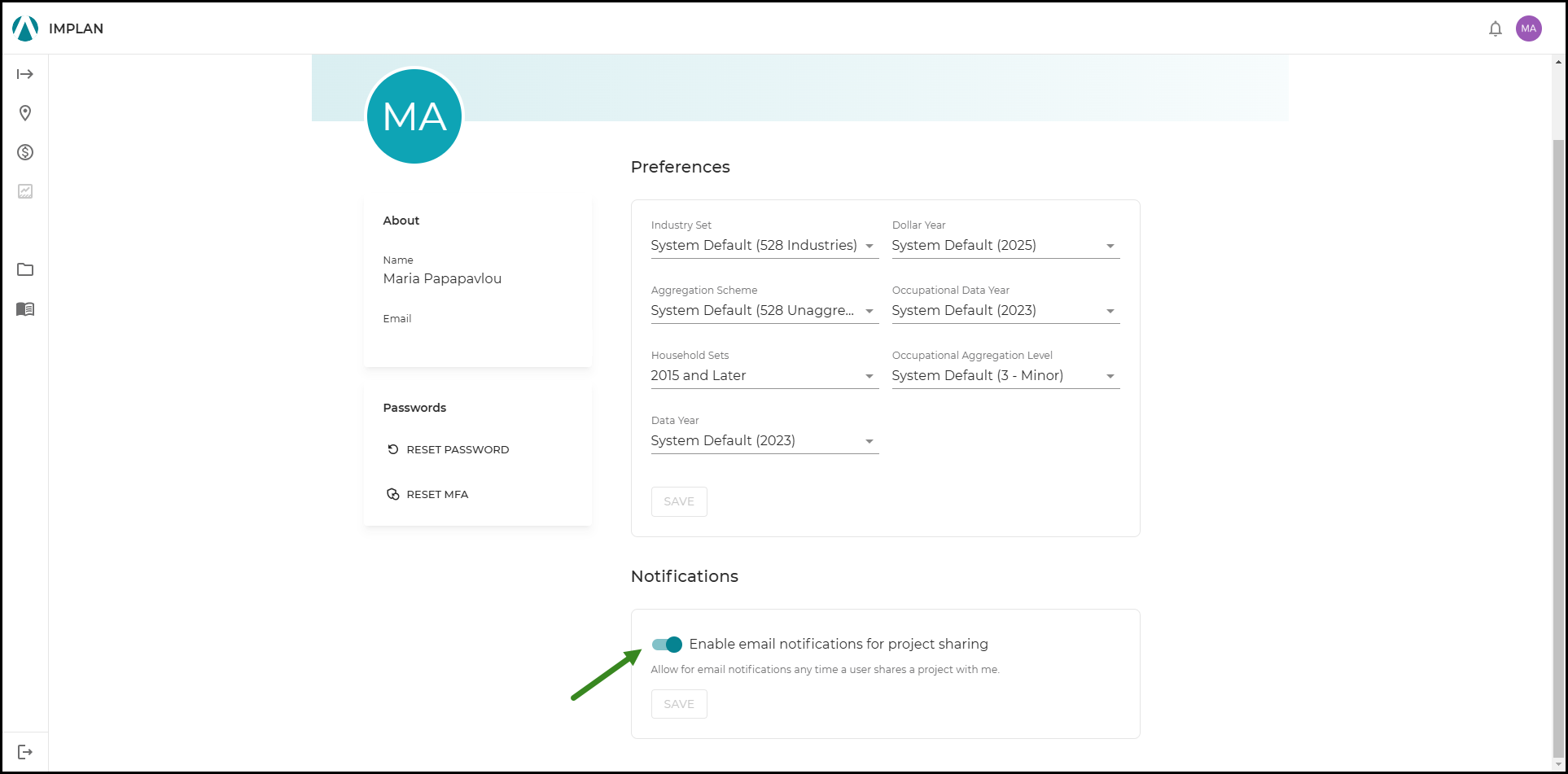Click SAVE button in Notifications
Screen dimensions: 1568x774
[679, 704]
